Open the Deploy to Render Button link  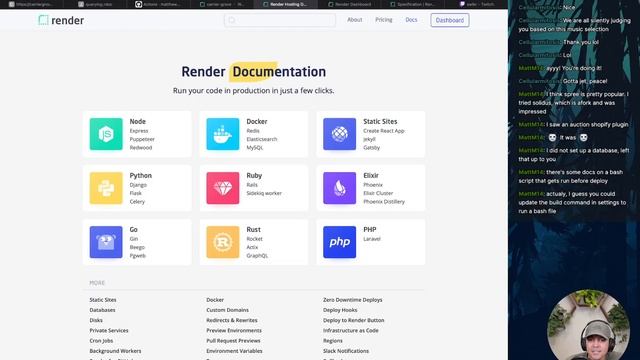point(353,320)
